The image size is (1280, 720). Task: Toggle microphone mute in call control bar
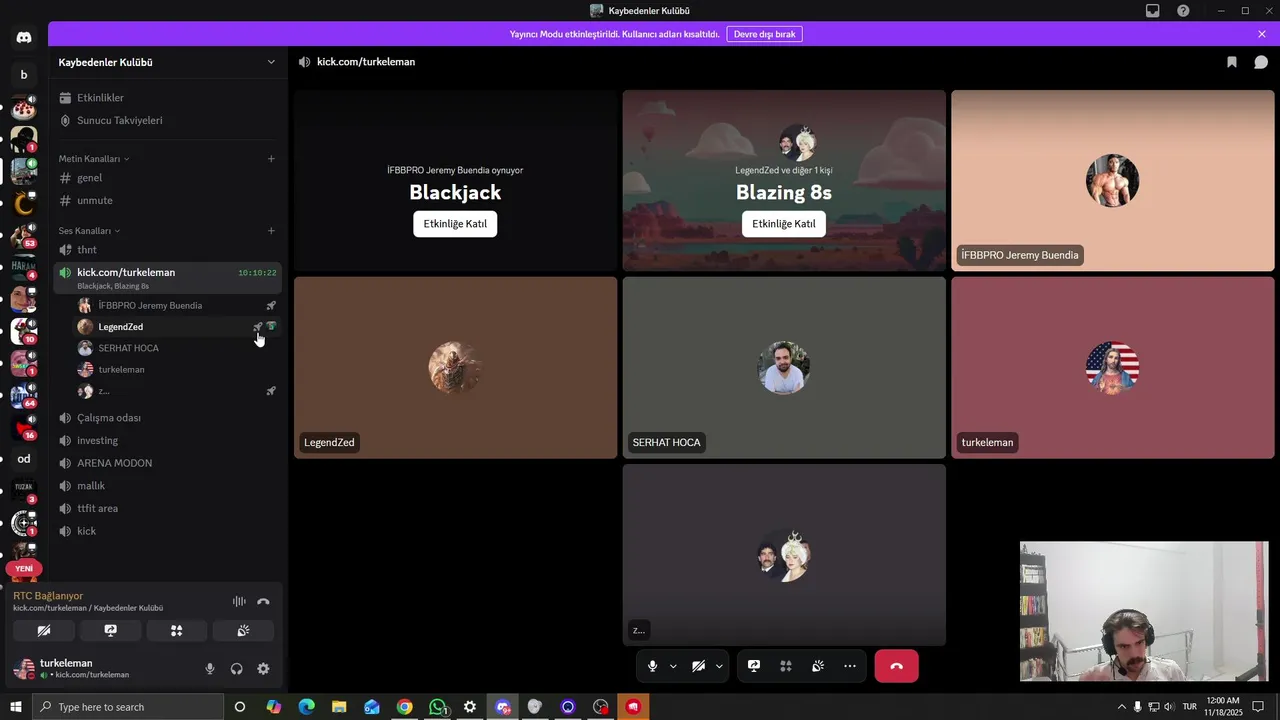pos(652,666)
